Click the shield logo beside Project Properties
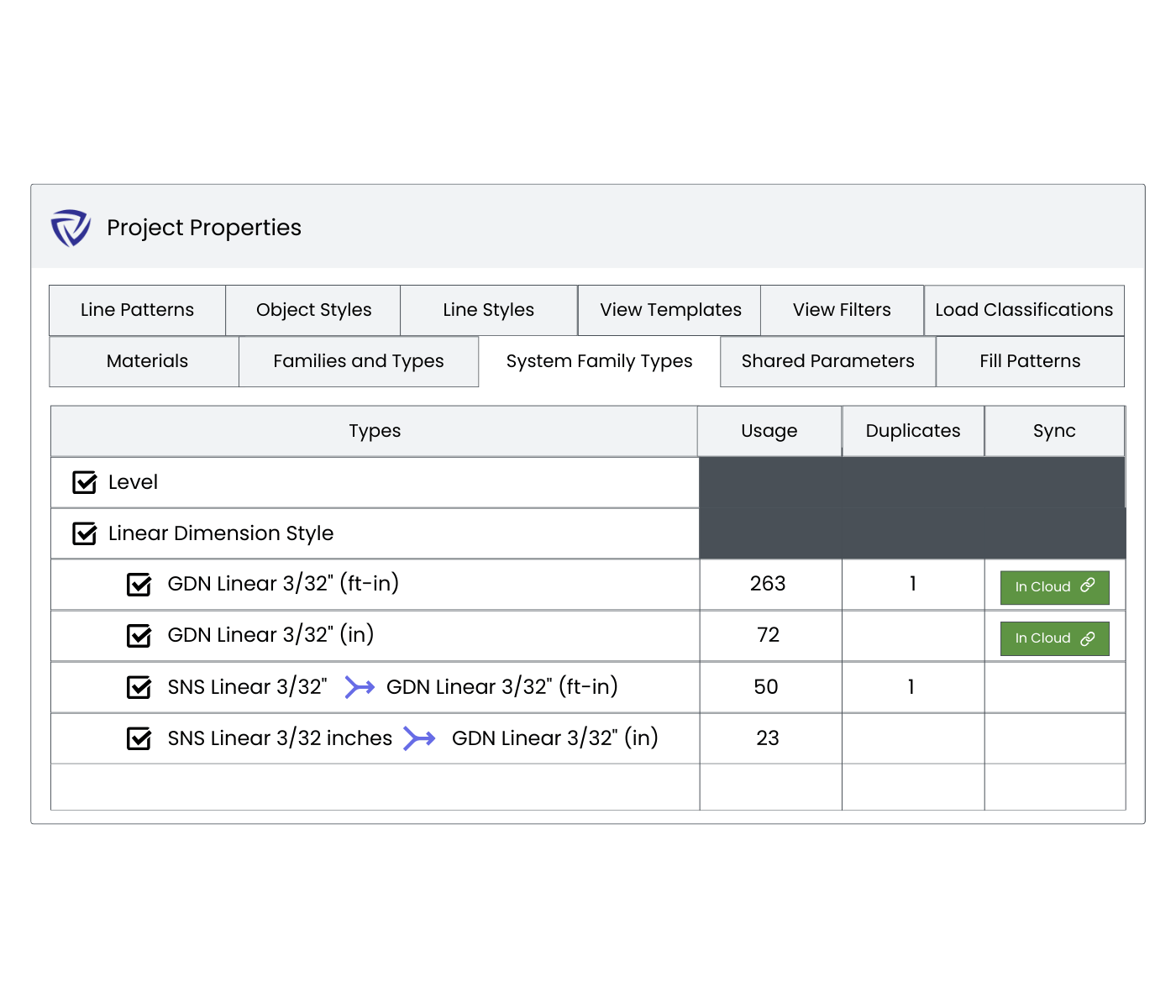This screenshot has height=1008, width=1176. pyautogui.click(x=71, y=228)
